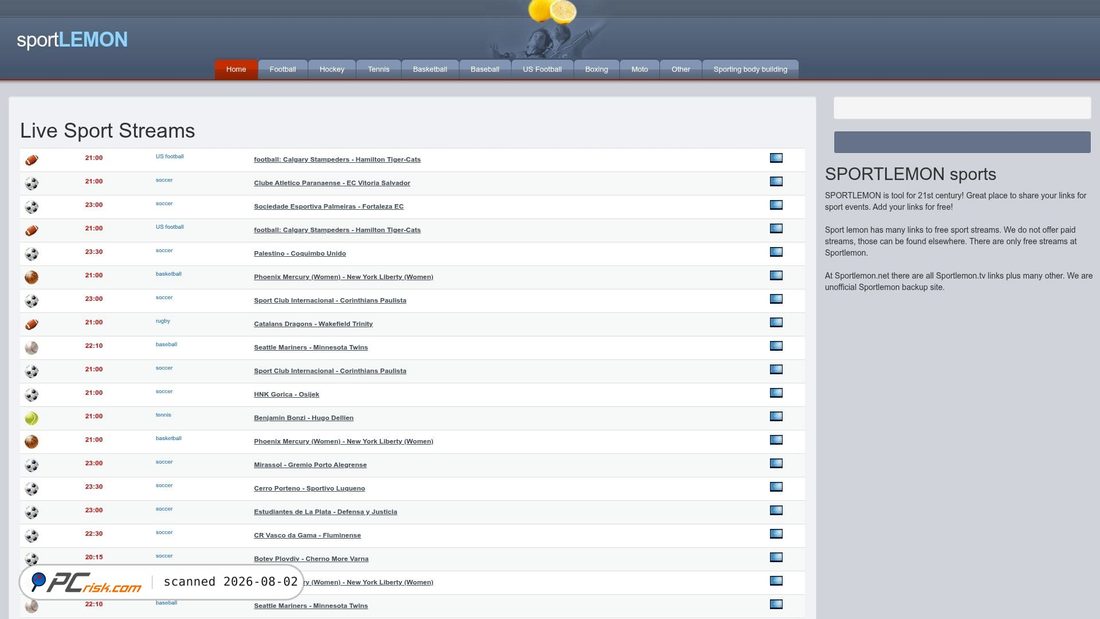Open the US Football tab
This screenshot has width=1100, height=619.
pyautogui.click(x=542, y=69)
